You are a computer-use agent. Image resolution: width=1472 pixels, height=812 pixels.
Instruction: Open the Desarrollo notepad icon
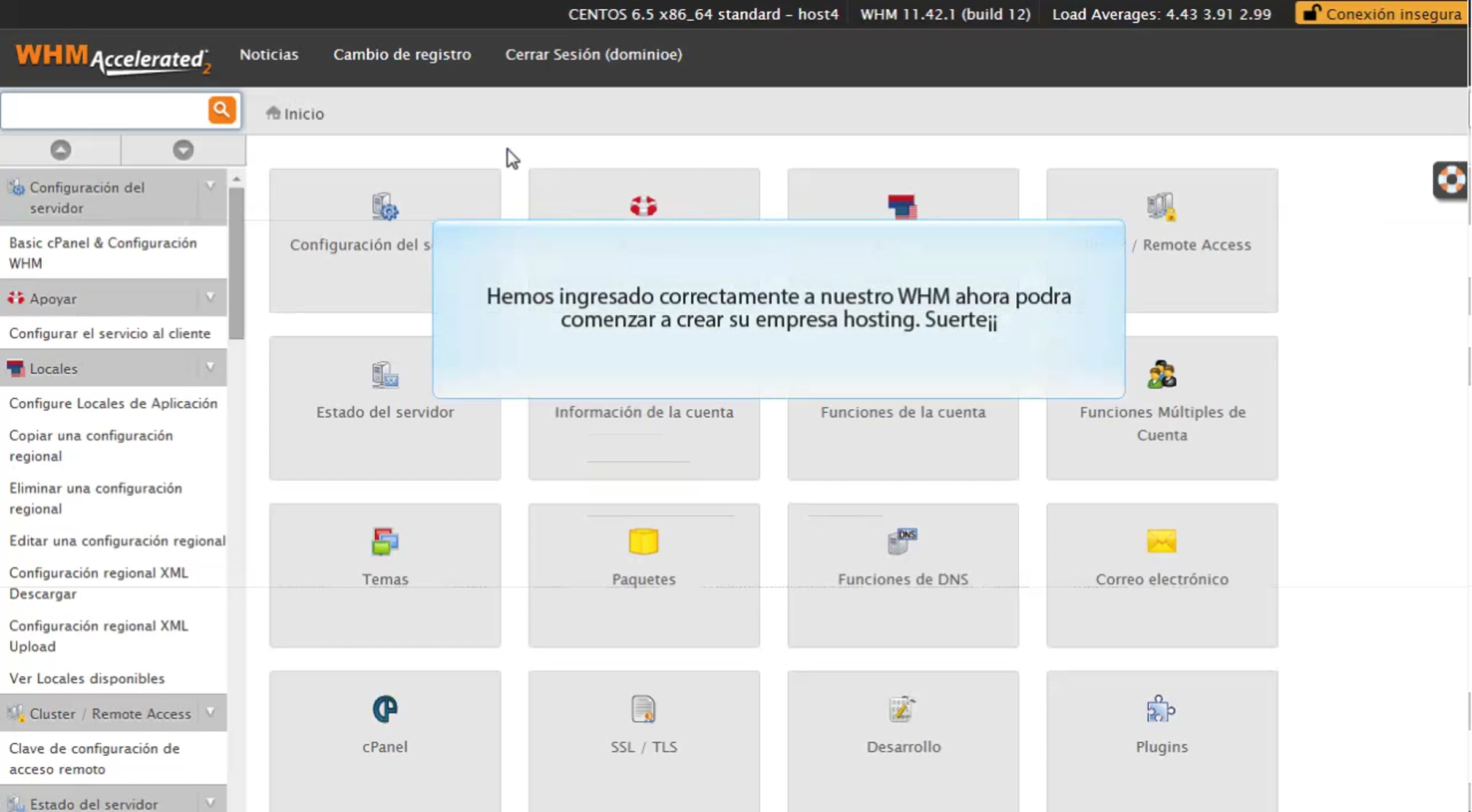(902, 709)
